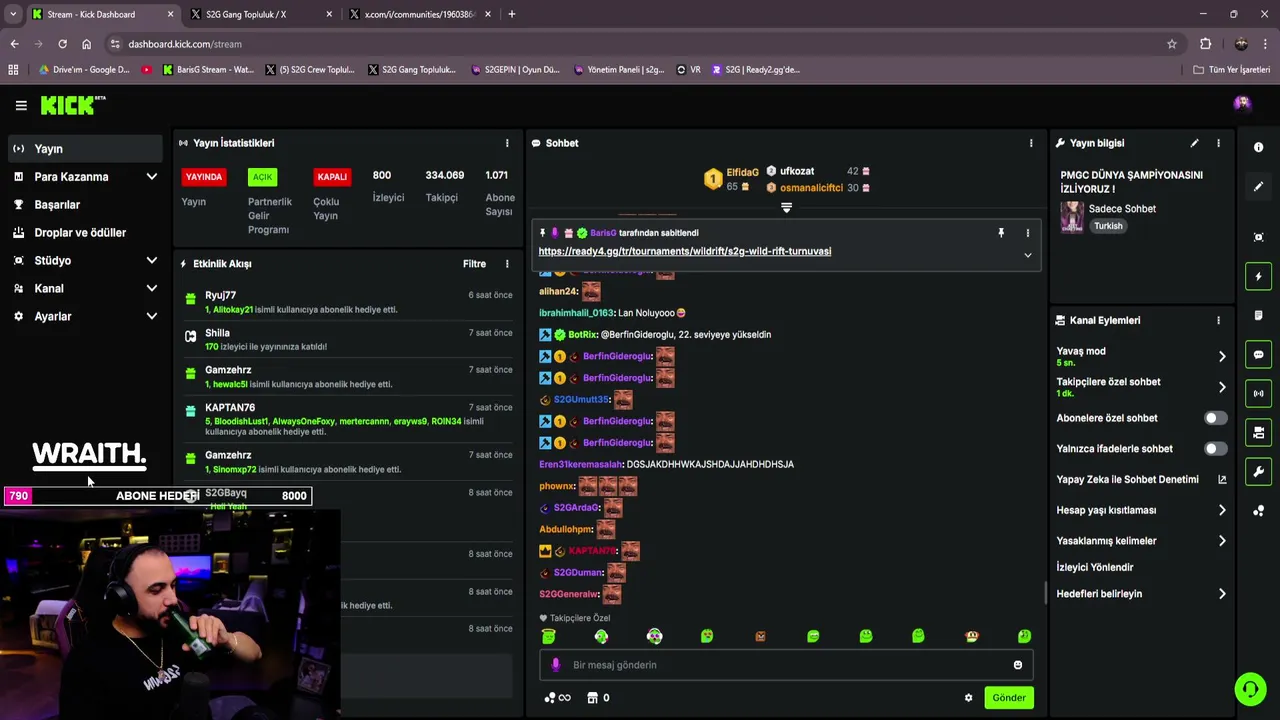Open external link icon for Yapay Zeka Sohbet Denetimi
Screen dimensions: 1280x720
[1222, 479]
